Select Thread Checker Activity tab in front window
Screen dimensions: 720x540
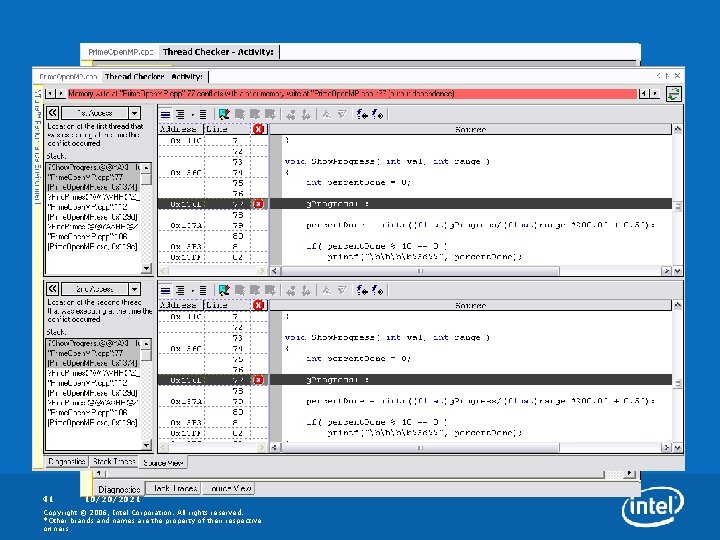(x=154, y=77)
